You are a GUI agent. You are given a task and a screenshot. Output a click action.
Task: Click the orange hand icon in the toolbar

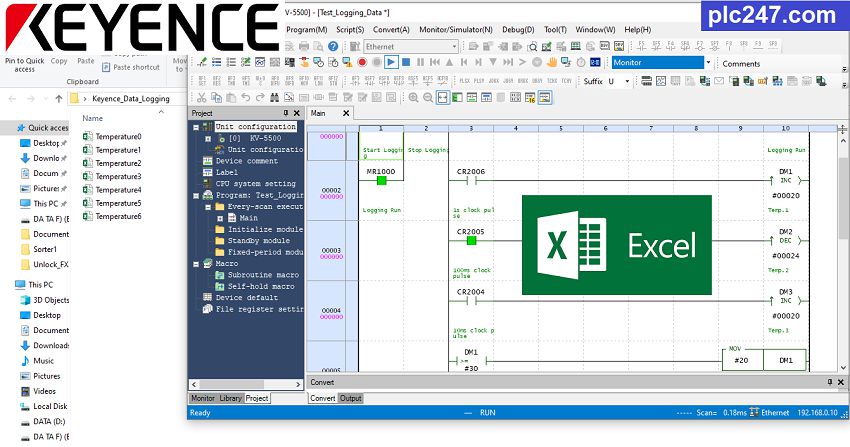[552, 62]
